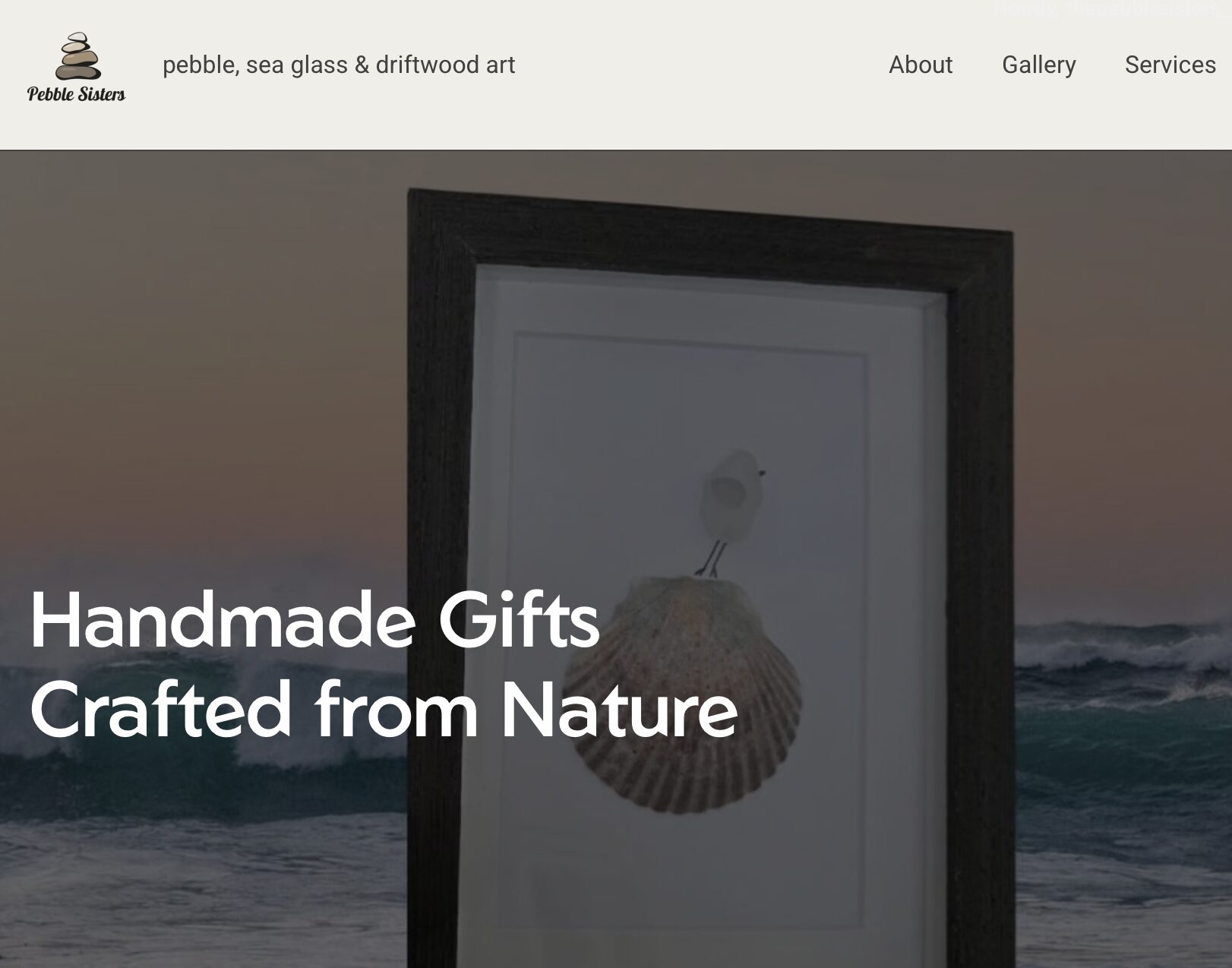Open the Gallery menu item
Viewport: 1232px width, 968px height.
[x=1038, y=65]
